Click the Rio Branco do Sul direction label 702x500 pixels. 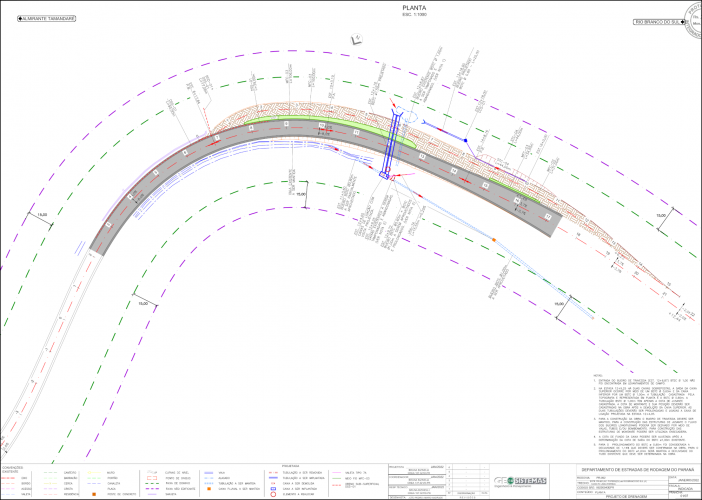pyautogui.click(x=660, y=20)
